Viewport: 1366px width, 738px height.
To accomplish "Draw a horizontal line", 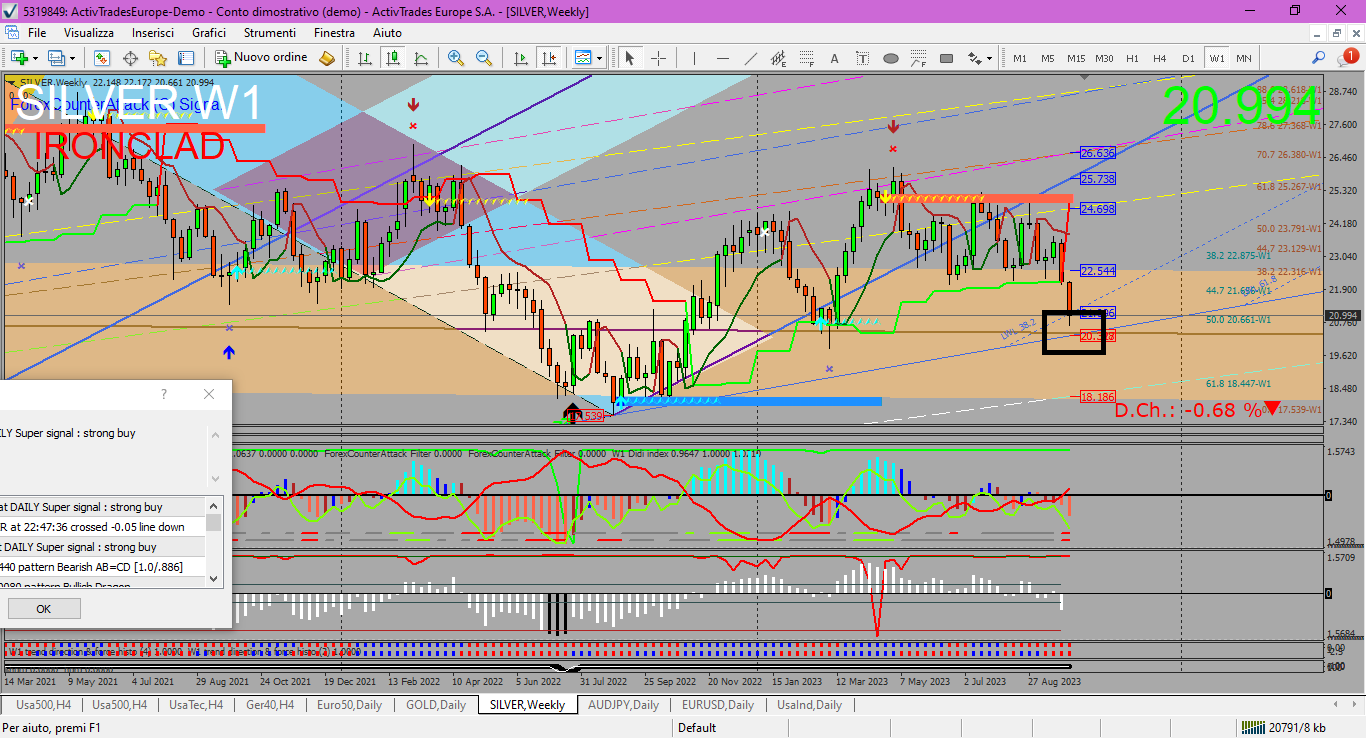I will 722,58.
